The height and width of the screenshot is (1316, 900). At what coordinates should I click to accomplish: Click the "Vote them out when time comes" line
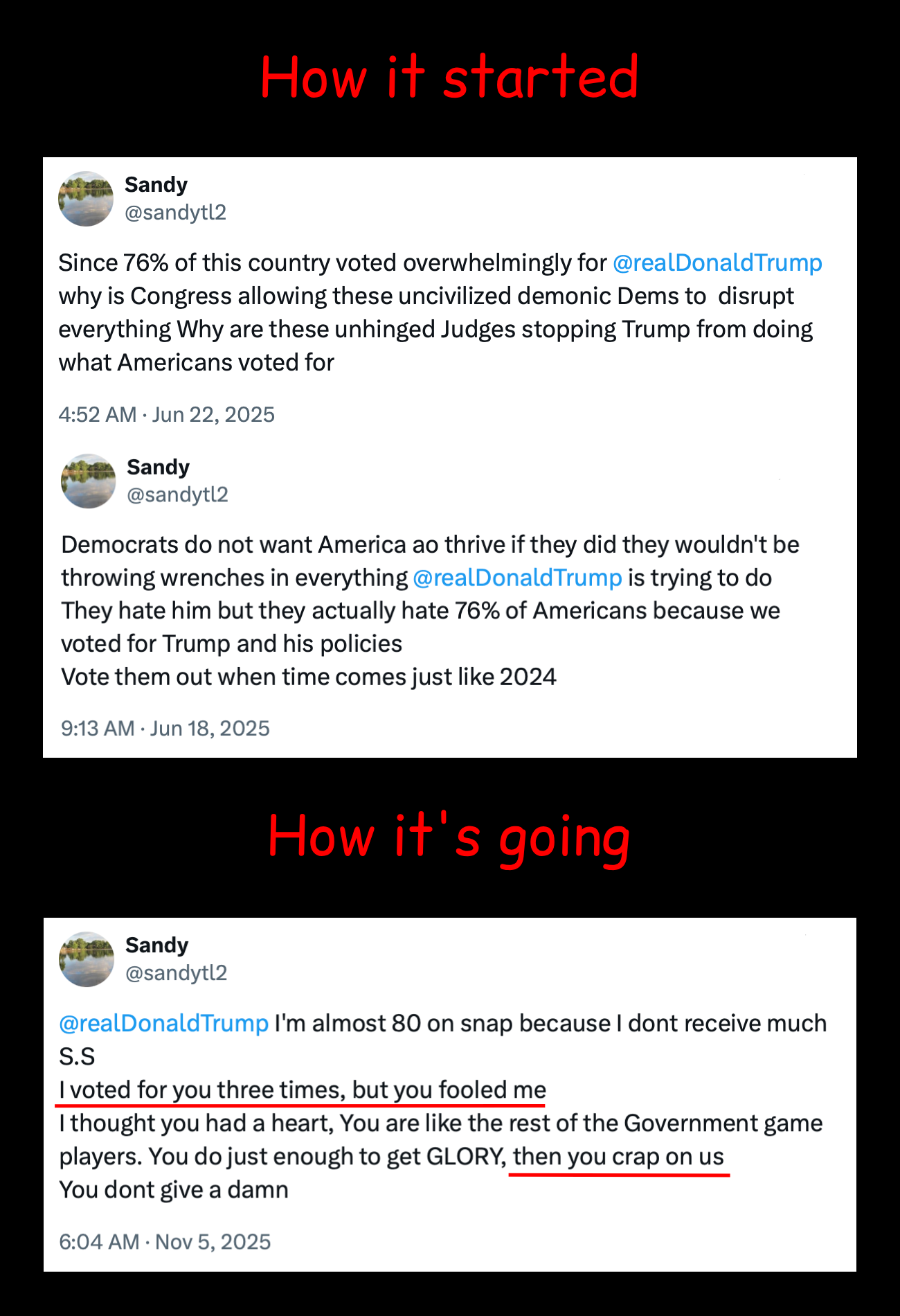309,677
